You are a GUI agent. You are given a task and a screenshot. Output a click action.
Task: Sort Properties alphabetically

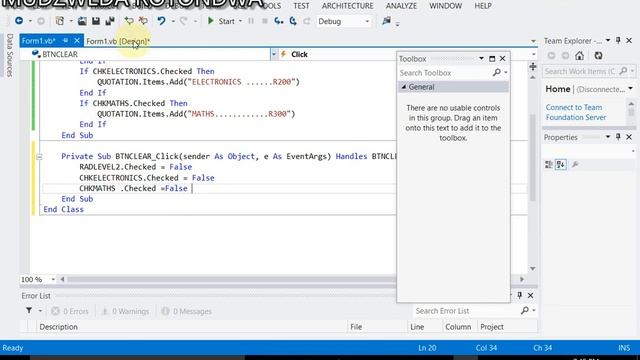click(561, 164)
